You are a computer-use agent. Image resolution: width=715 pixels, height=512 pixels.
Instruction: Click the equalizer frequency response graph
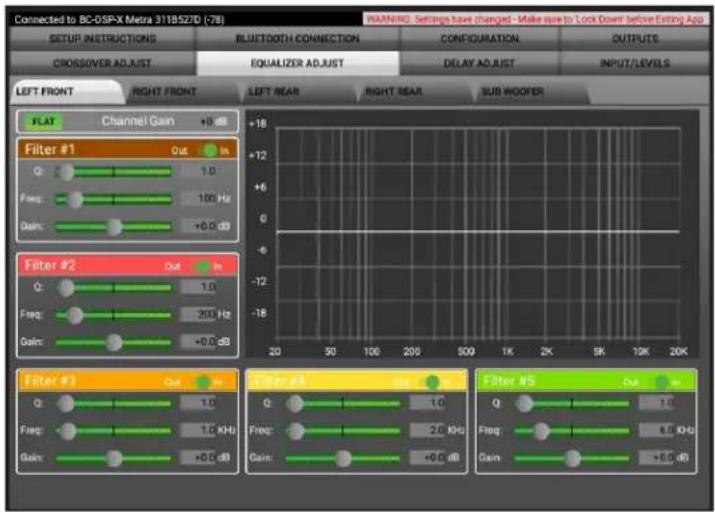coord(472,233)
